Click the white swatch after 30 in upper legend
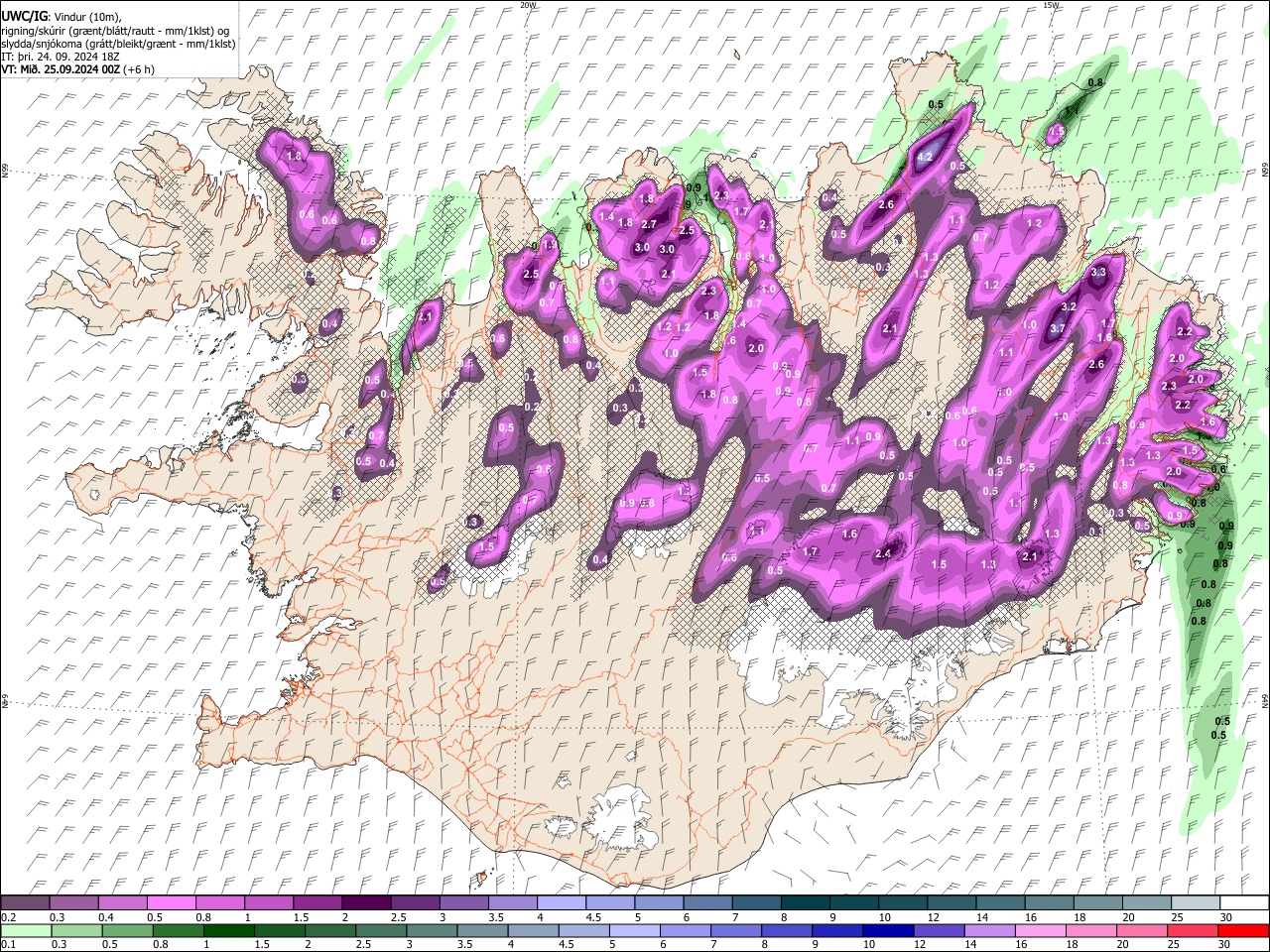Viewport: 1270px width, 952px height. 1244,902
